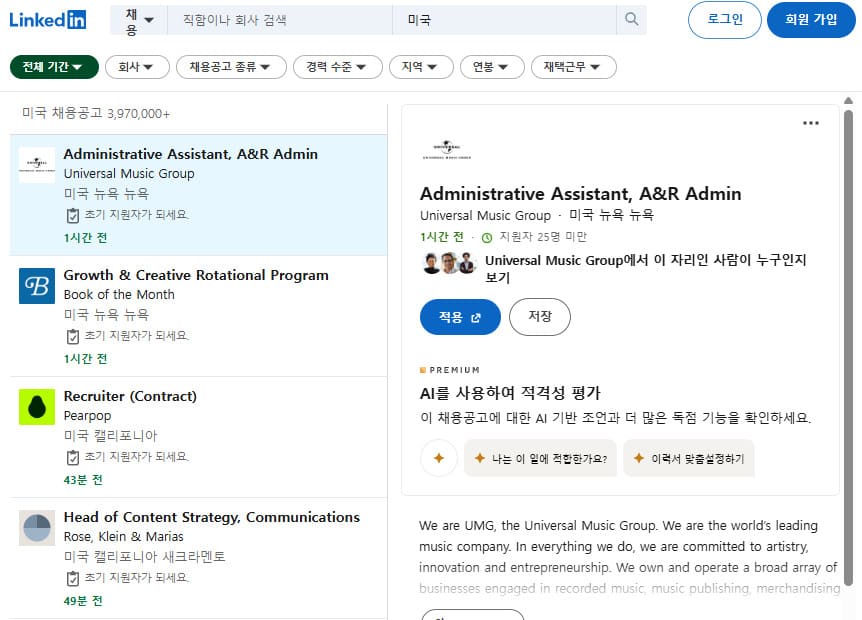This screenshot has width=862, height=620.
Task: Expand the 채용공고 종류 filter
Action: click(x=231, y=67)
